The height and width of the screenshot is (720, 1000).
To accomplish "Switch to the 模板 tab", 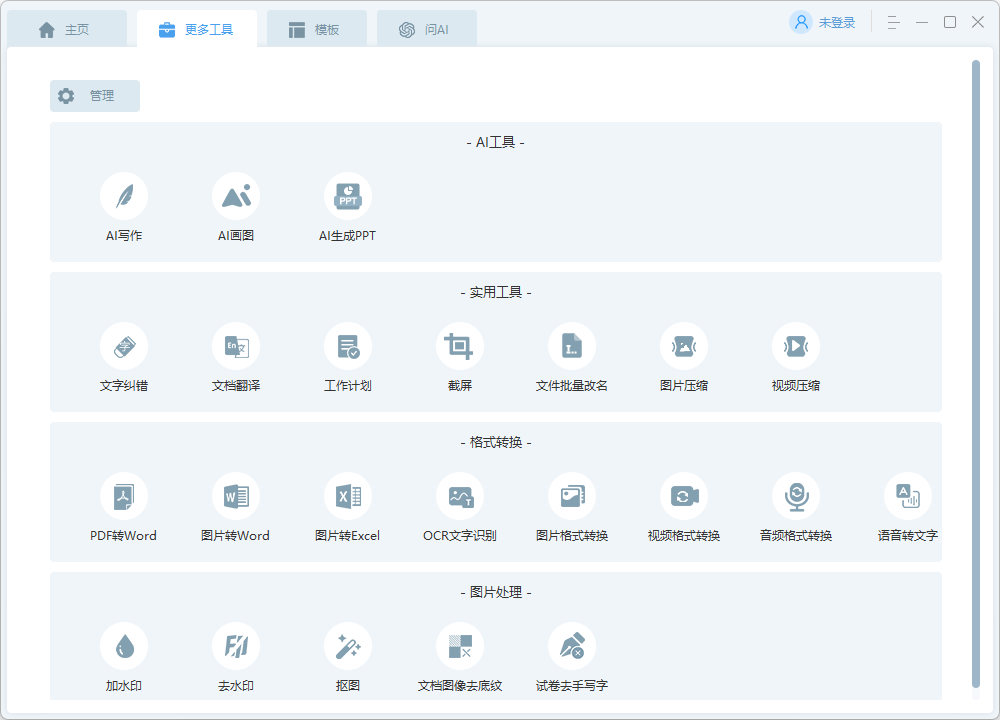I will pos(316,29).
